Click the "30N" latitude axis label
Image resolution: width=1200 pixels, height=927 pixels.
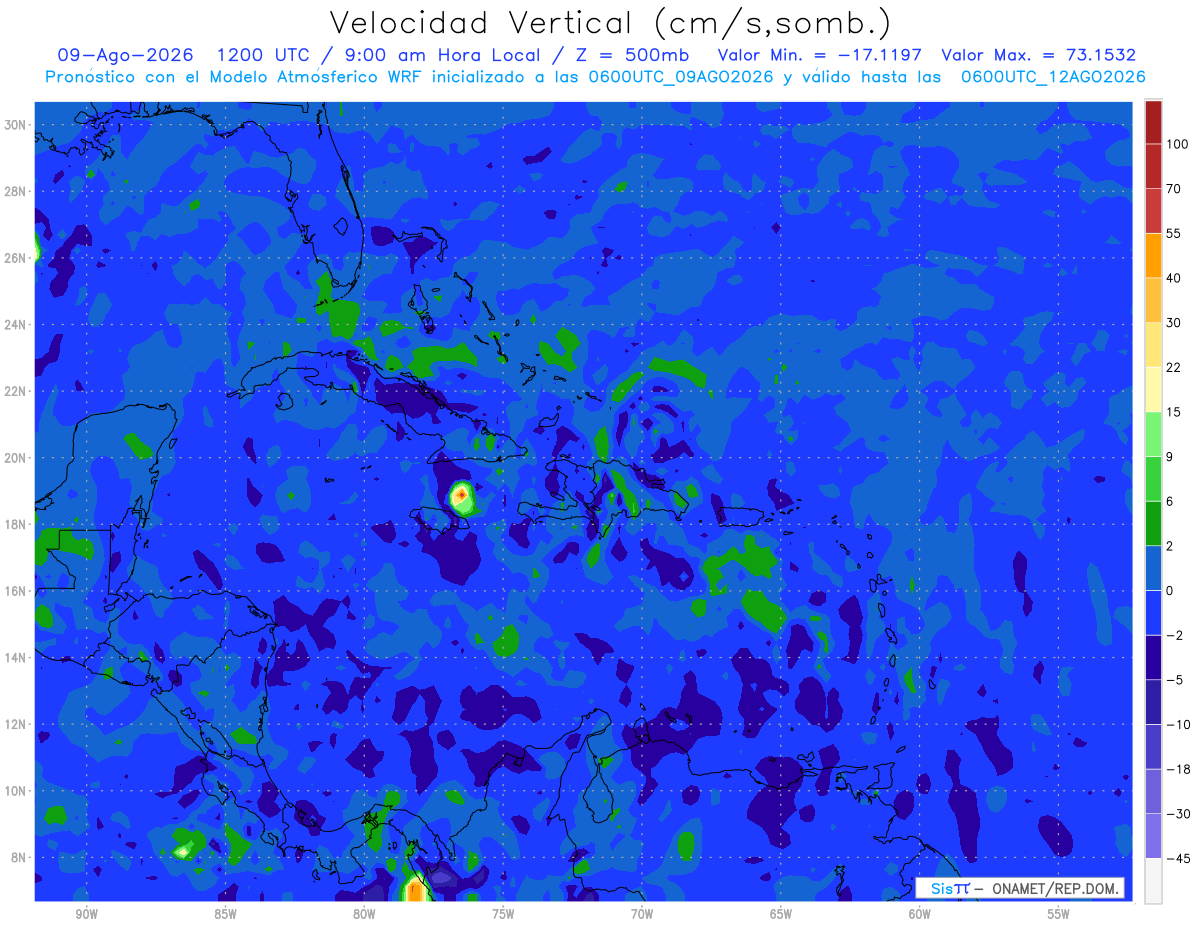coord(17,124)
